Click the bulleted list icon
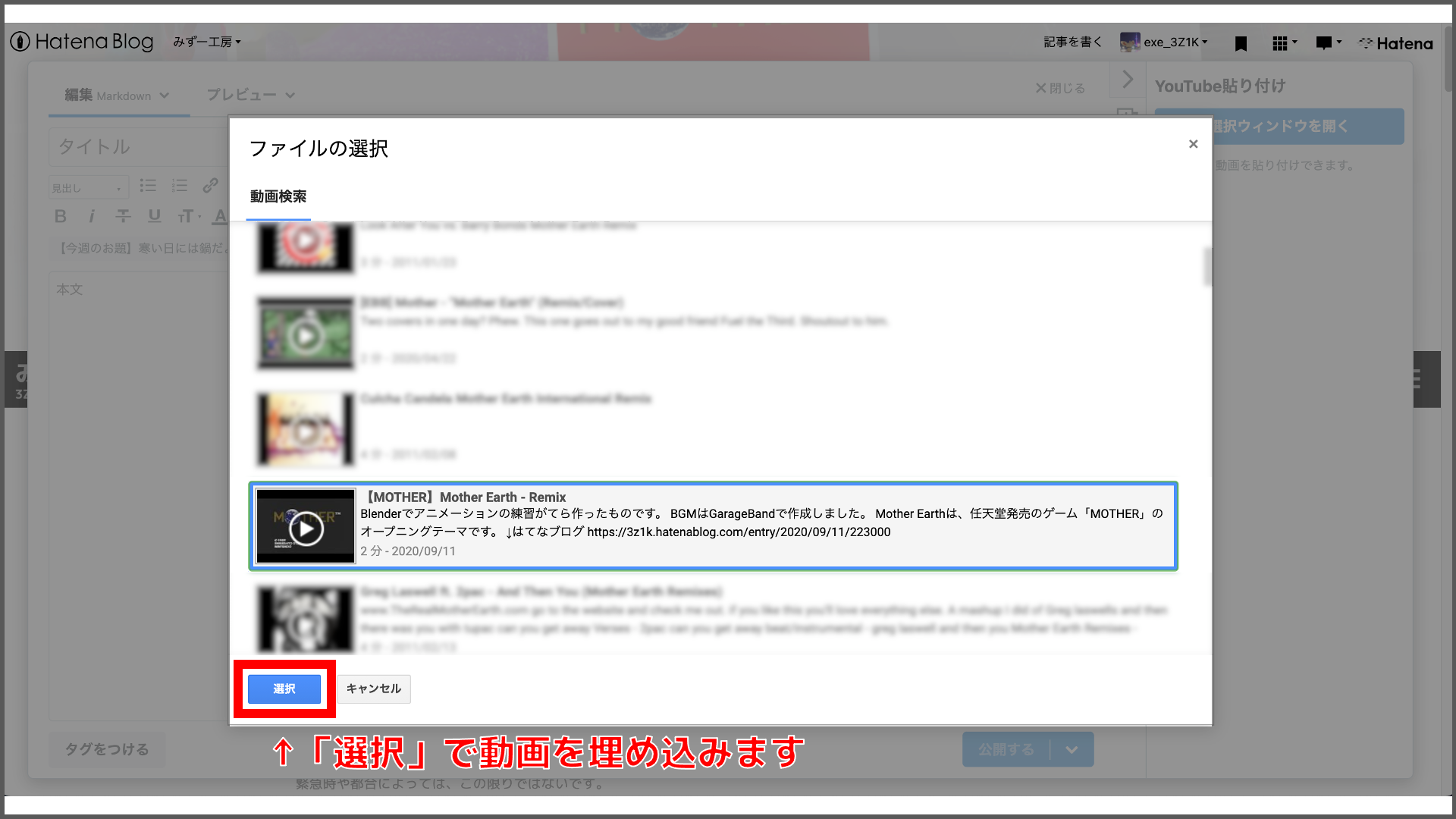Image resolution: width=1456 pixels, height=819 pixels. (148, 186)
